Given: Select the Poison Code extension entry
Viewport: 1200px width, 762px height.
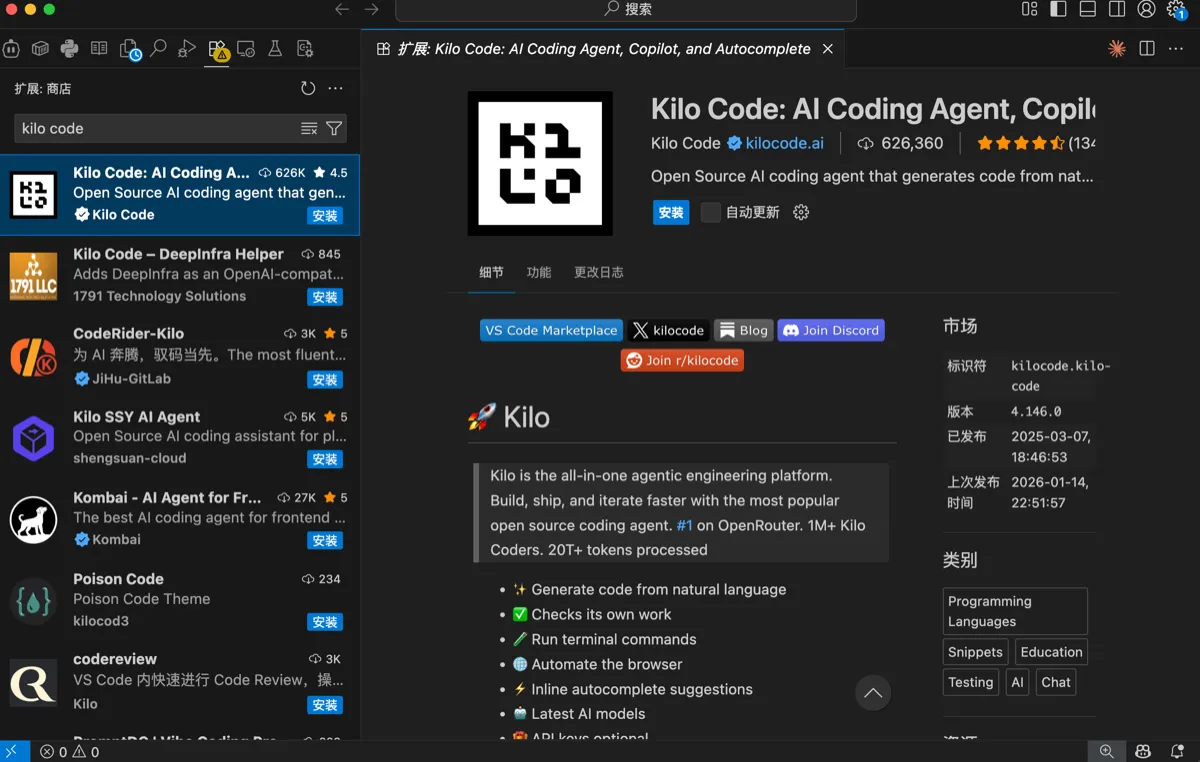Looking at the screenshot, I should pos(180,600).
